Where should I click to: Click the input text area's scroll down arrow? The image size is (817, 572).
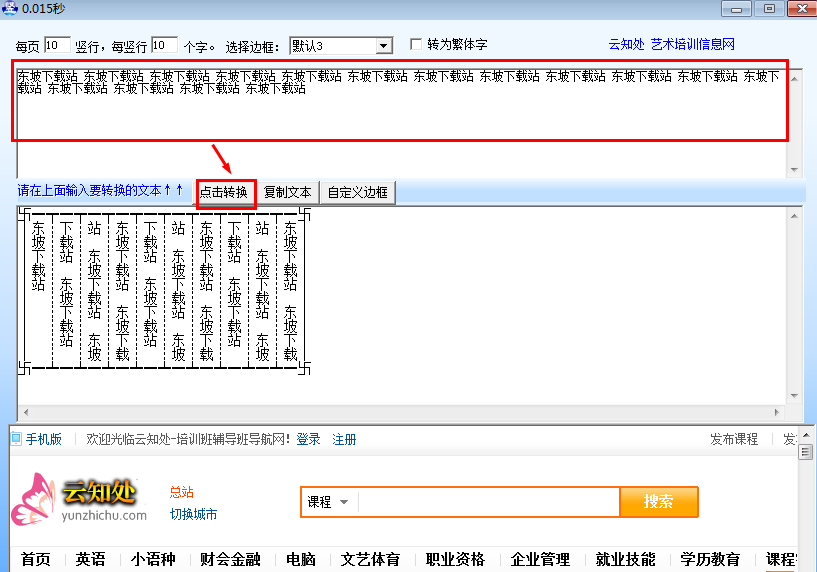point(794,170)
